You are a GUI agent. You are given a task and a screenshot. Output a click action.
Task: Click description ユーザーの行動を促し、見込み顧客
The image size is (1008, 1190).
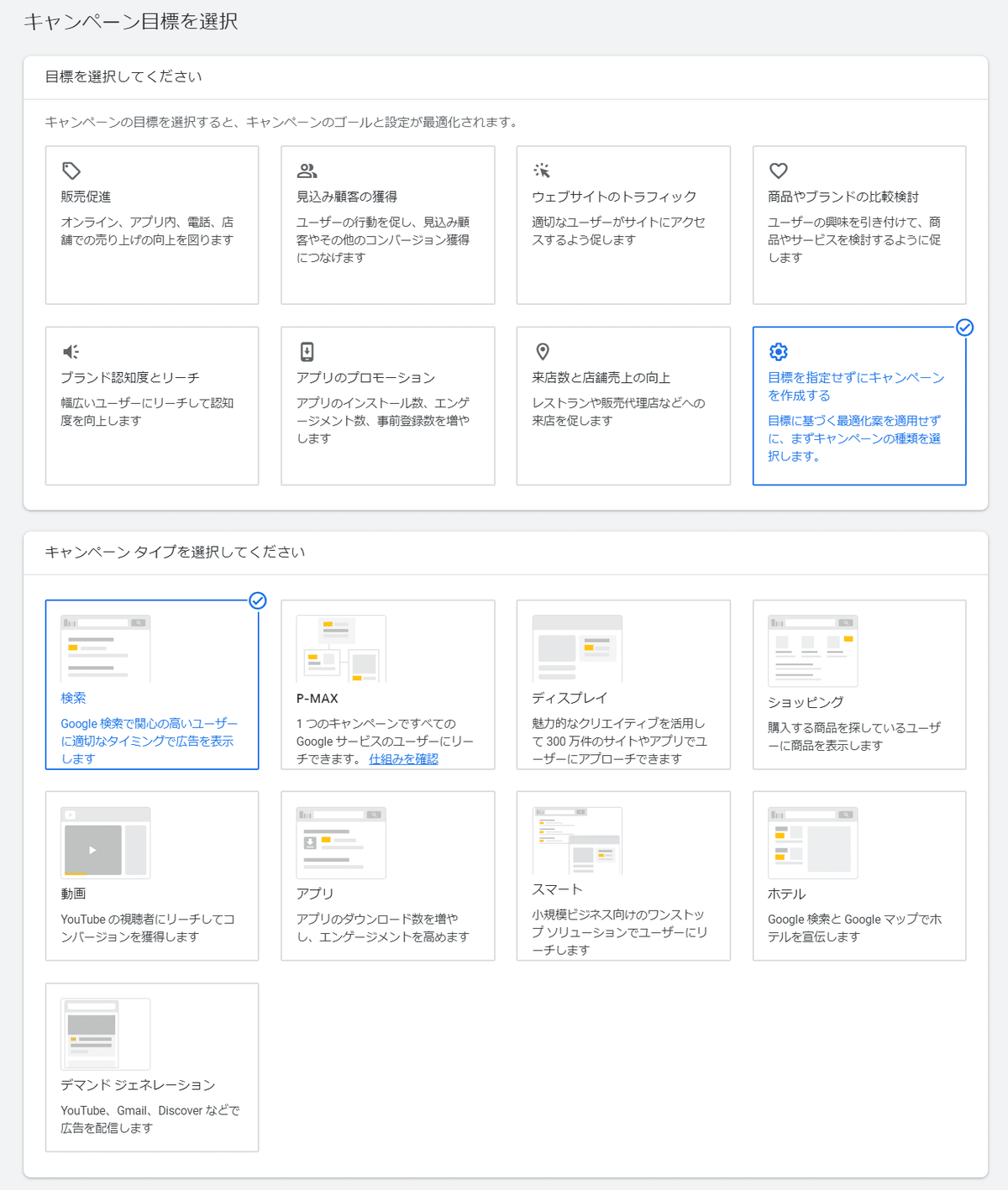[383, 239]
